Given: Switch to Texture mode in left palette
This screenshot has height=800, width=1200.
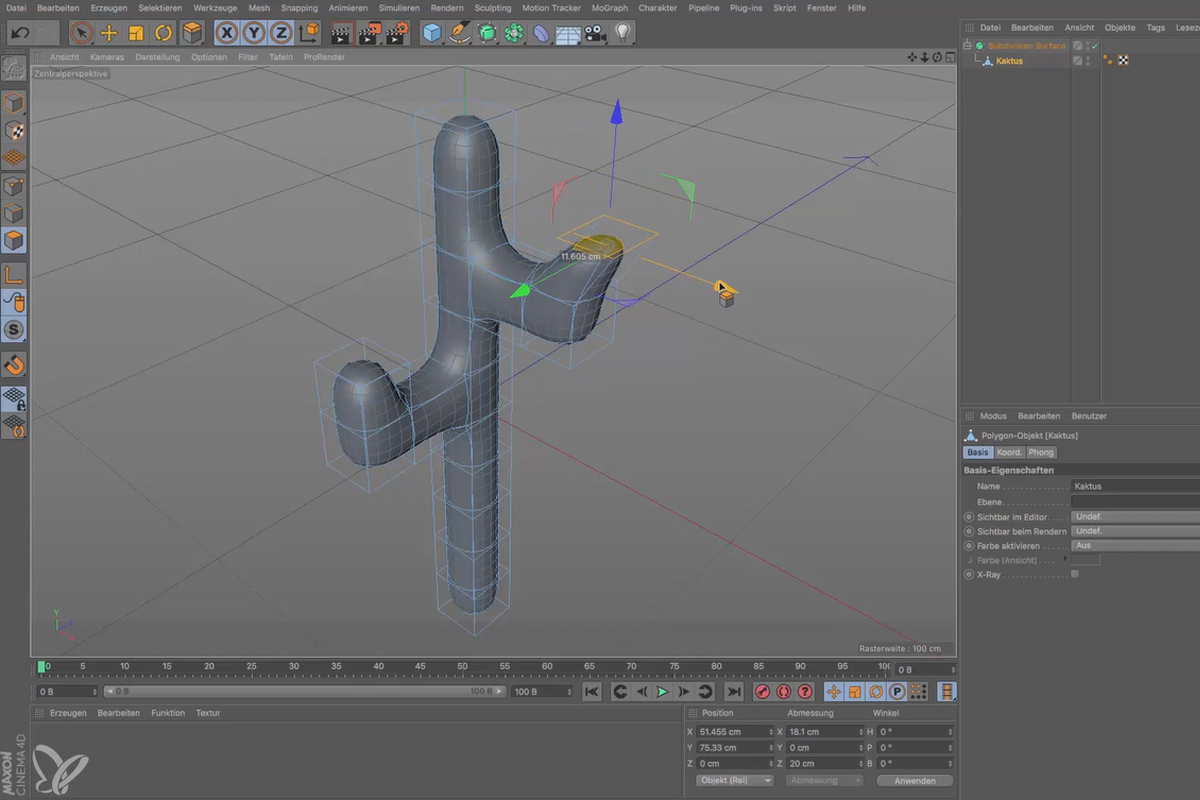Looking at the screenshot, I should point(14,131).
